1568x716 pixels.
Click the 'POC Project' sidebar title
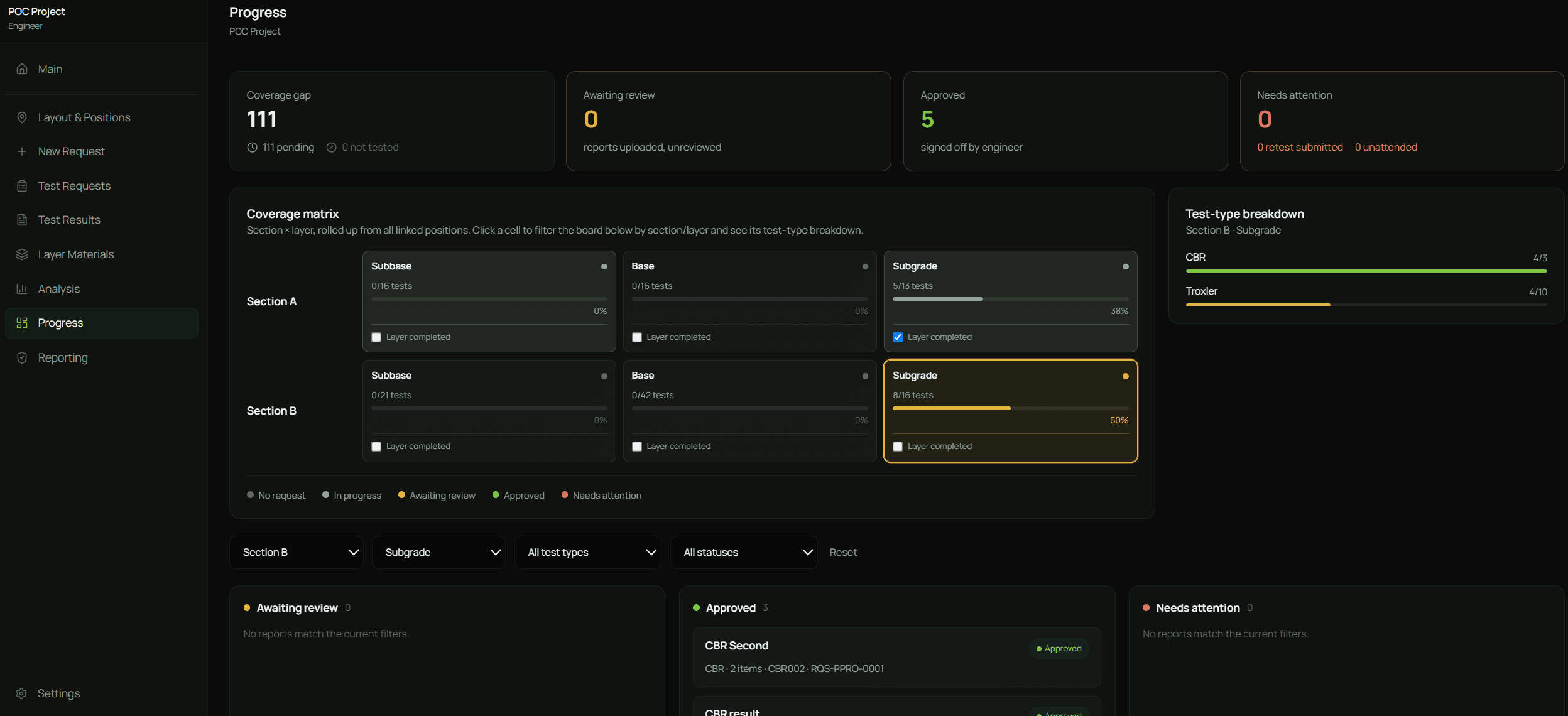(36, 12)
